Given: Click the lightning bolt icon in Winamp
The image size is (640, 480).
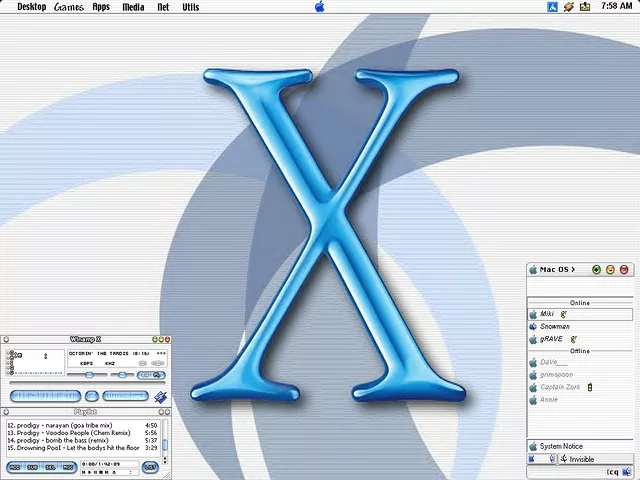Looking at the screenshot, I should click(159, 397).
